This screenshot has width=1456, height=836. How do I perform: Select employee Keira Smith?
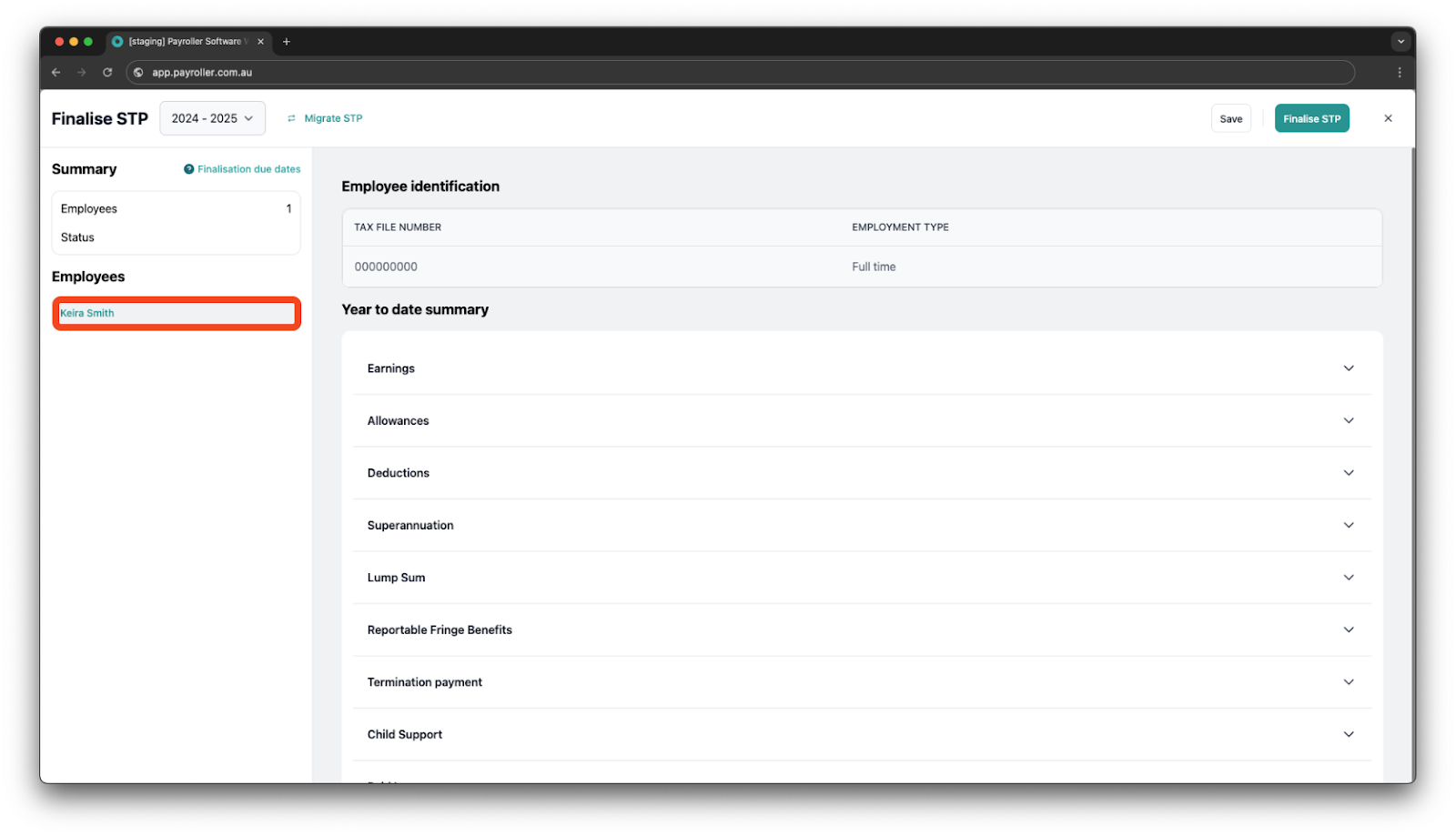pos(87,313)
